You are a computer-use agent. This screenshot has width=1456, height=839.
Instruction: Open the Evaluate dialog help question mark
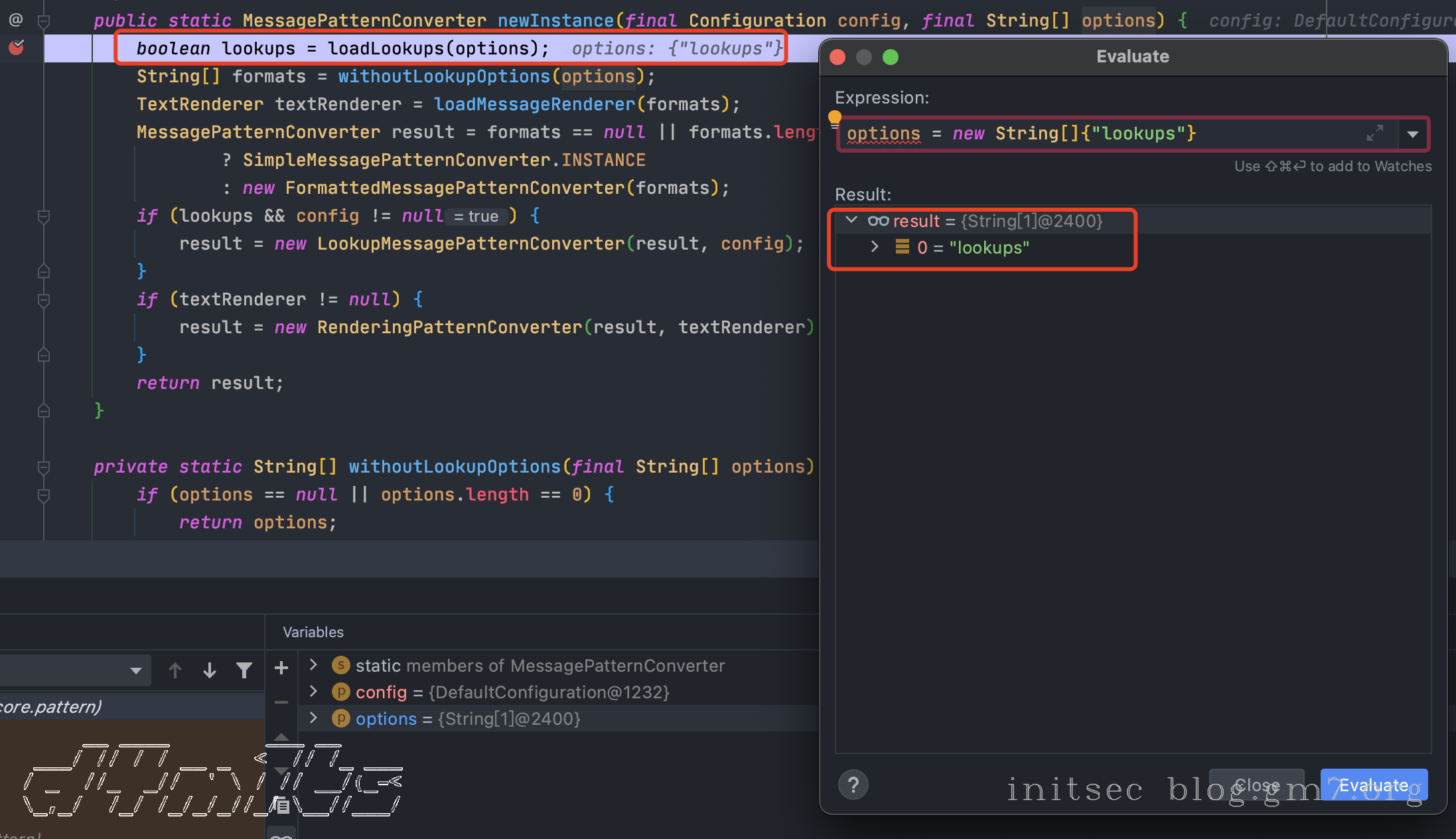coord(853,785)
